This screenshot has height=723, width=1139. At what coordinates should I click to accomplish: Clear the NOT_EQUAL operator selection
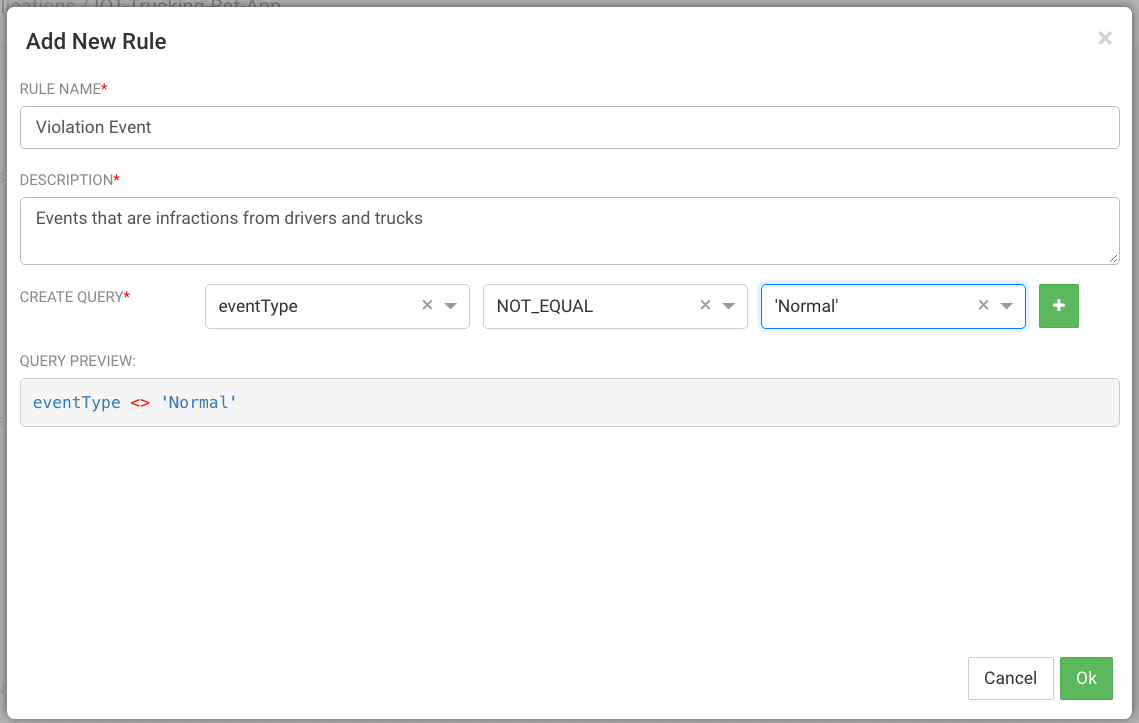pos(705,305)
